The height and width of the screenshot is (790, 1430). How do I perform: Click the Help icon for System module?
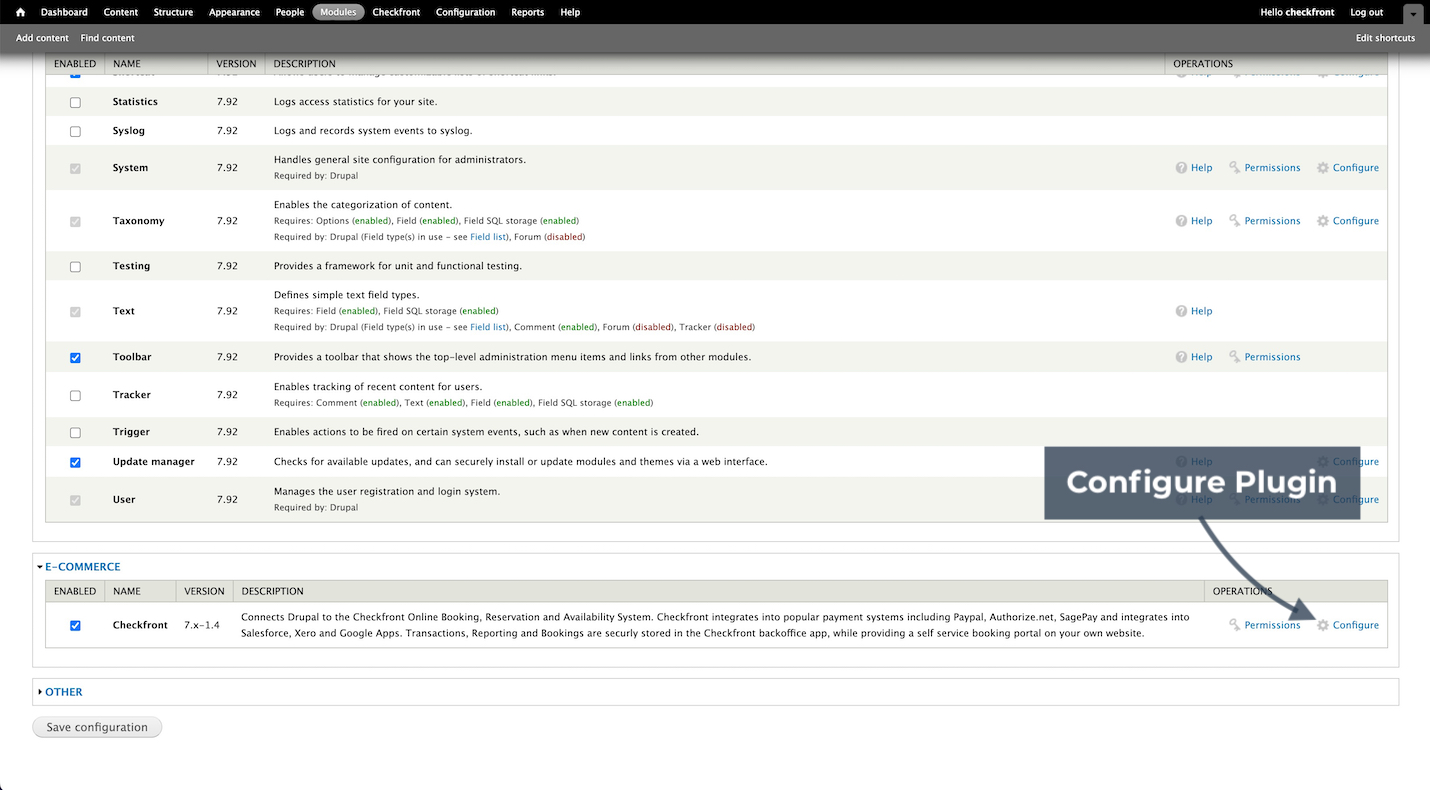coord(1182,168)
